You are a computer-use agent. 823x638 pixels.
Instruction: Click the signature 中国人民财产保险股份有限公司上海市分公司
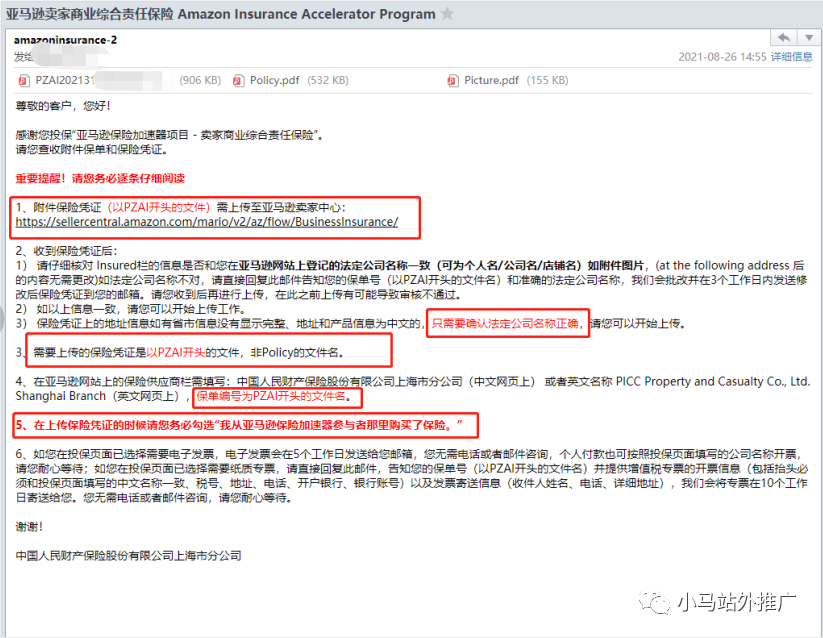[129, 556]
